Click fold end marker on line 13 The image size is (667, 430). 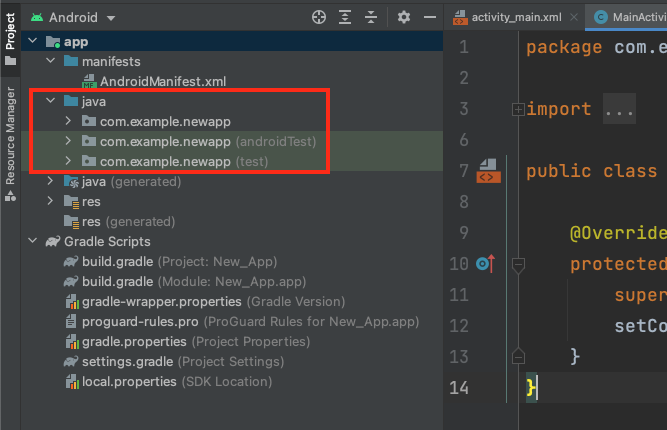(x=518, y=356)
